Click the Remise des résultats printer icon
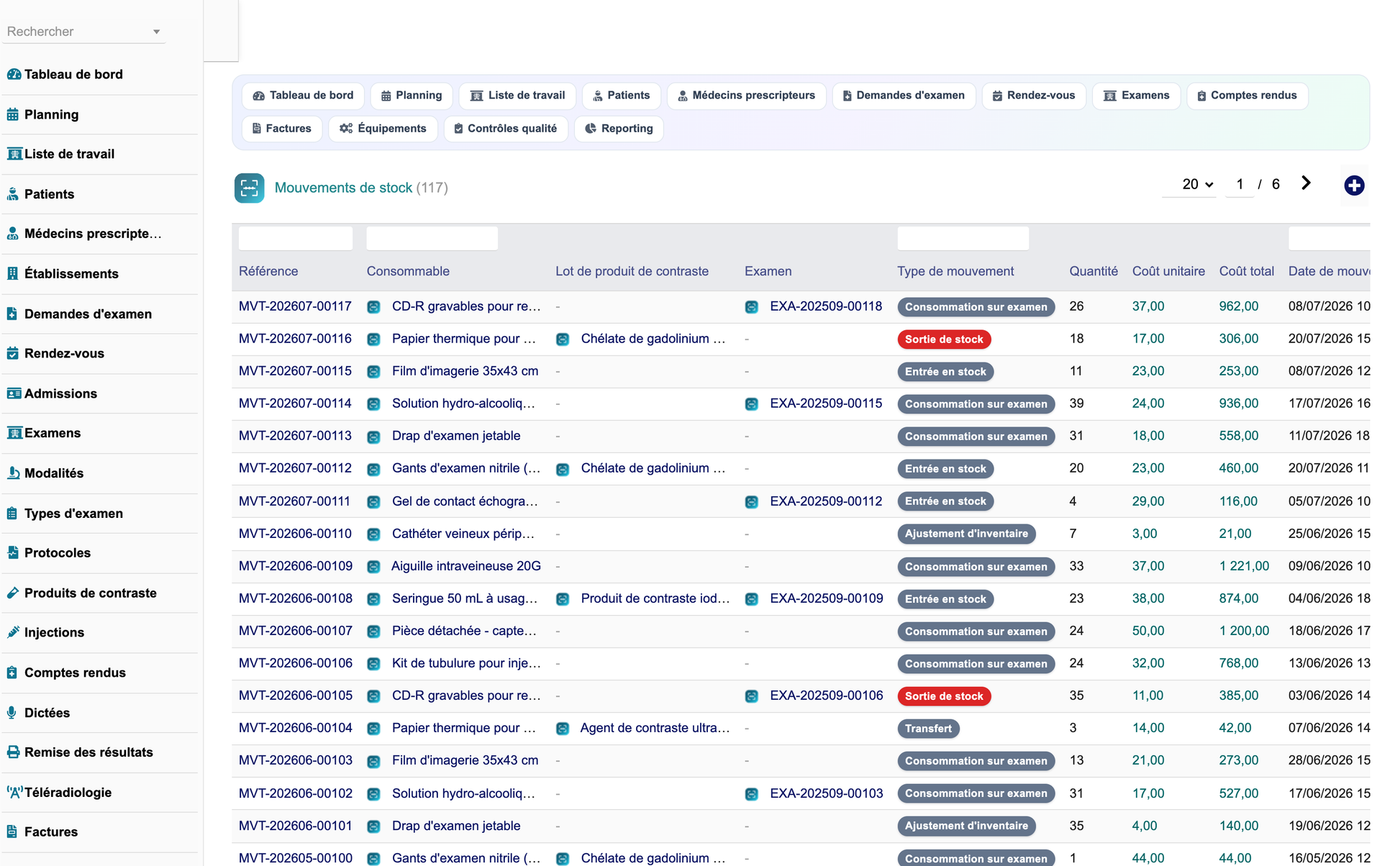This screenshot has width=1400, height=866. (13, 752)
